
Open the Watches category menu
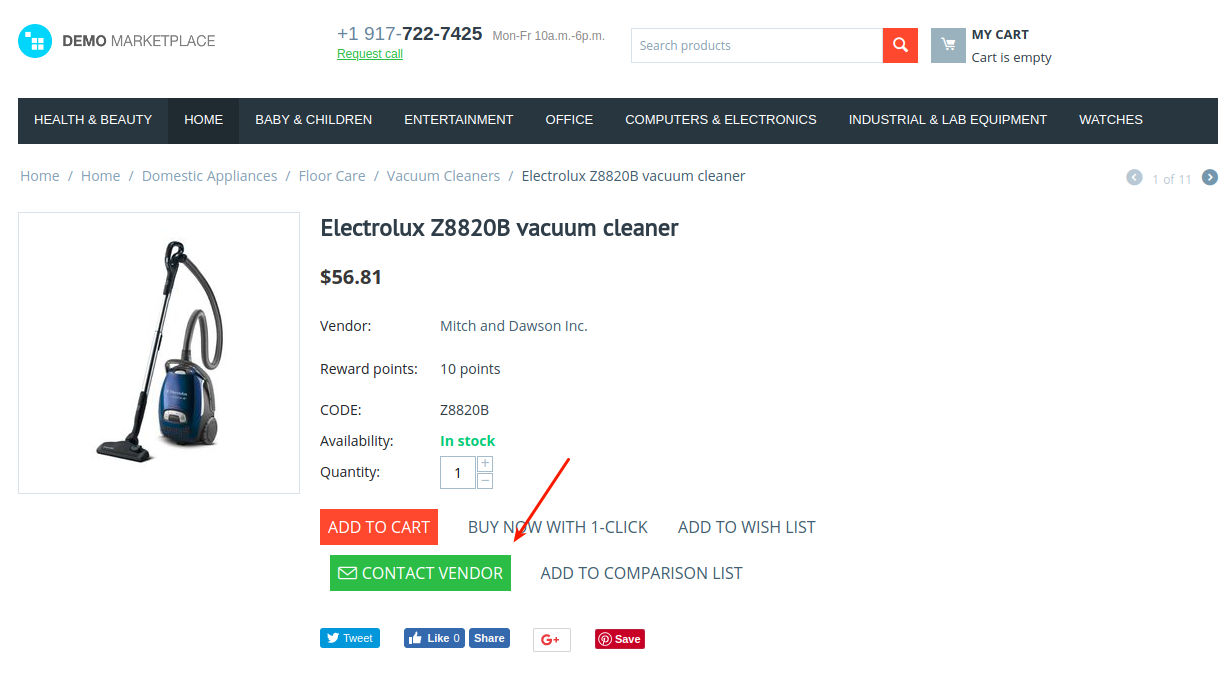(1111, 120)
